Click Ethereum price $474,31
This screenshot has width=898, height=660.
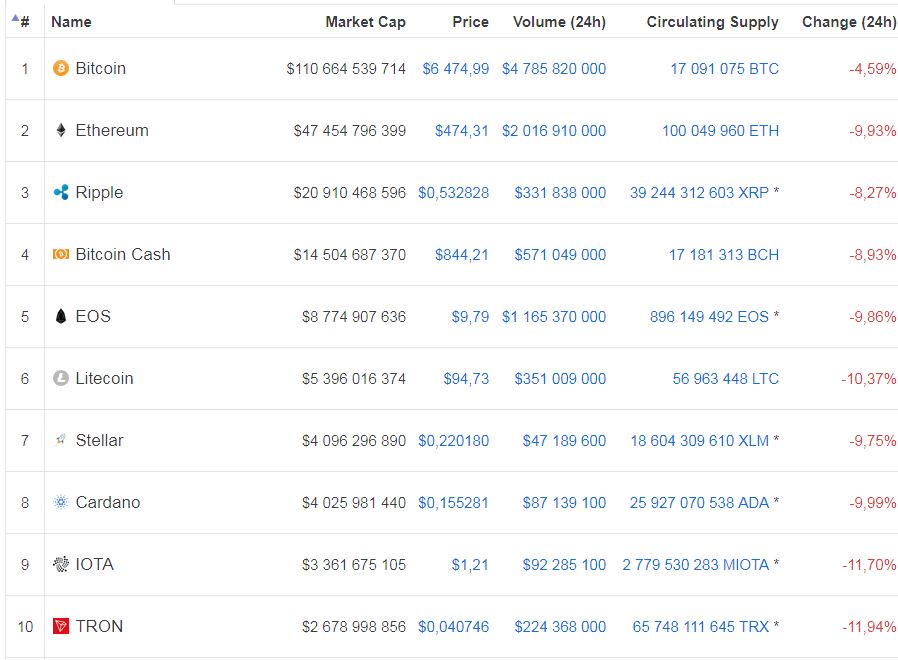462,131
